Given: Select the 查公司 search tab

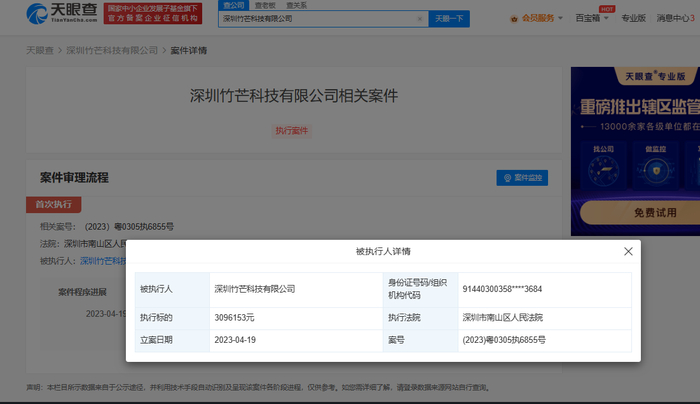Looking at the screenshot, I should pyautogui.click(x=234, y=5).
